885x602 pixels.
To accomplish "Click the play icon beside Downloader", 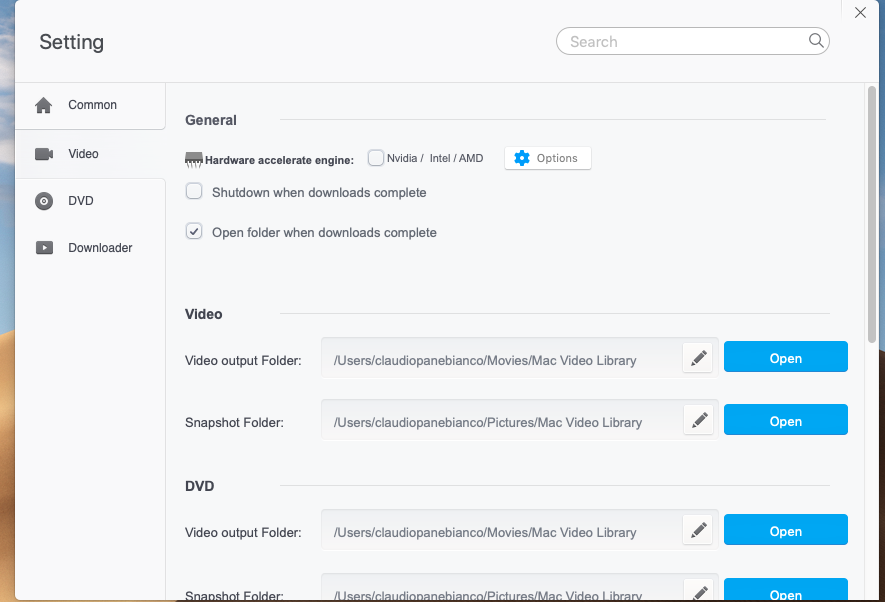I will [x=44, y=248].
